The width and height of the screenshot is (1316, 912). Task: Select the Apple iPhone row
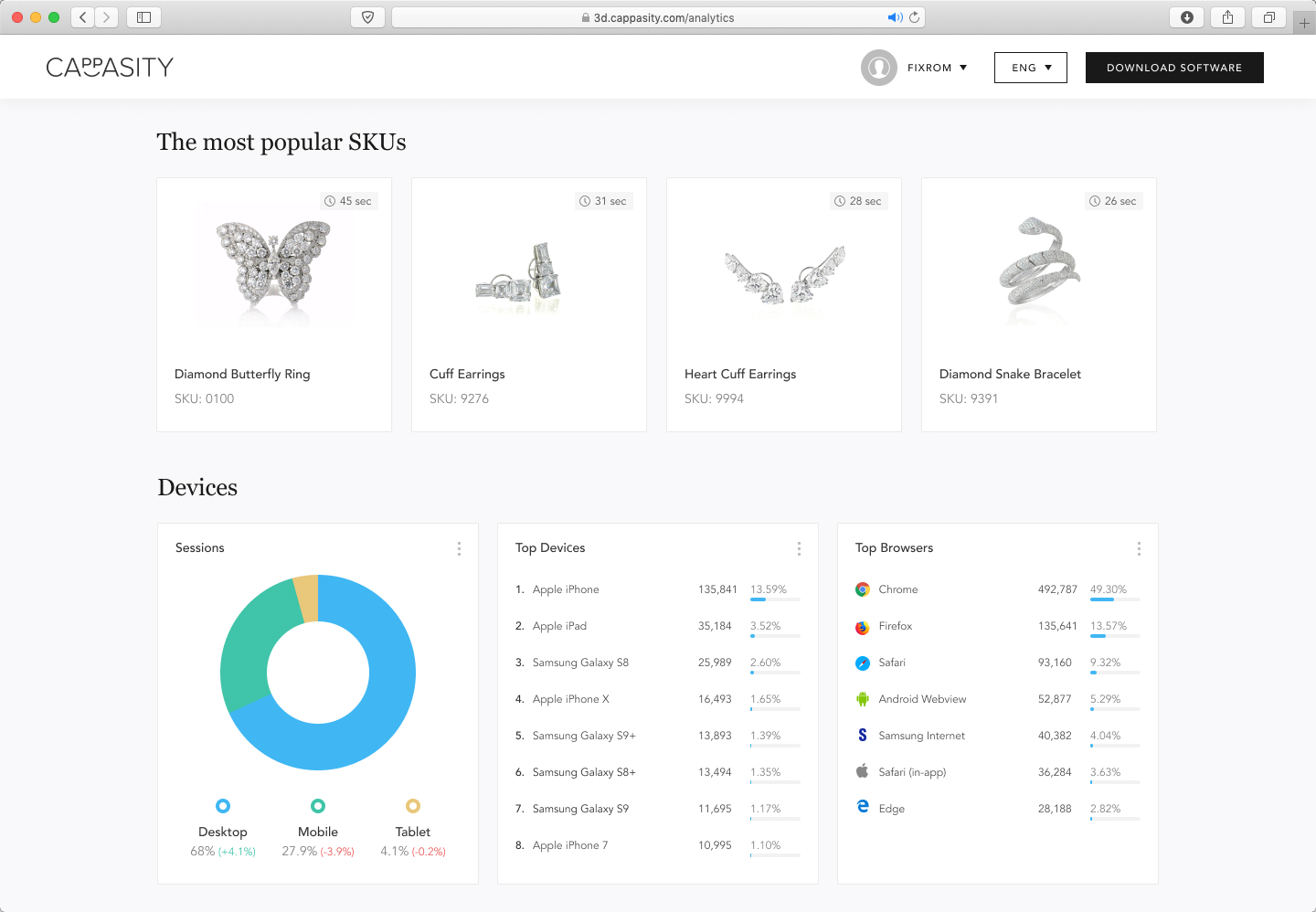pos(658,590)
